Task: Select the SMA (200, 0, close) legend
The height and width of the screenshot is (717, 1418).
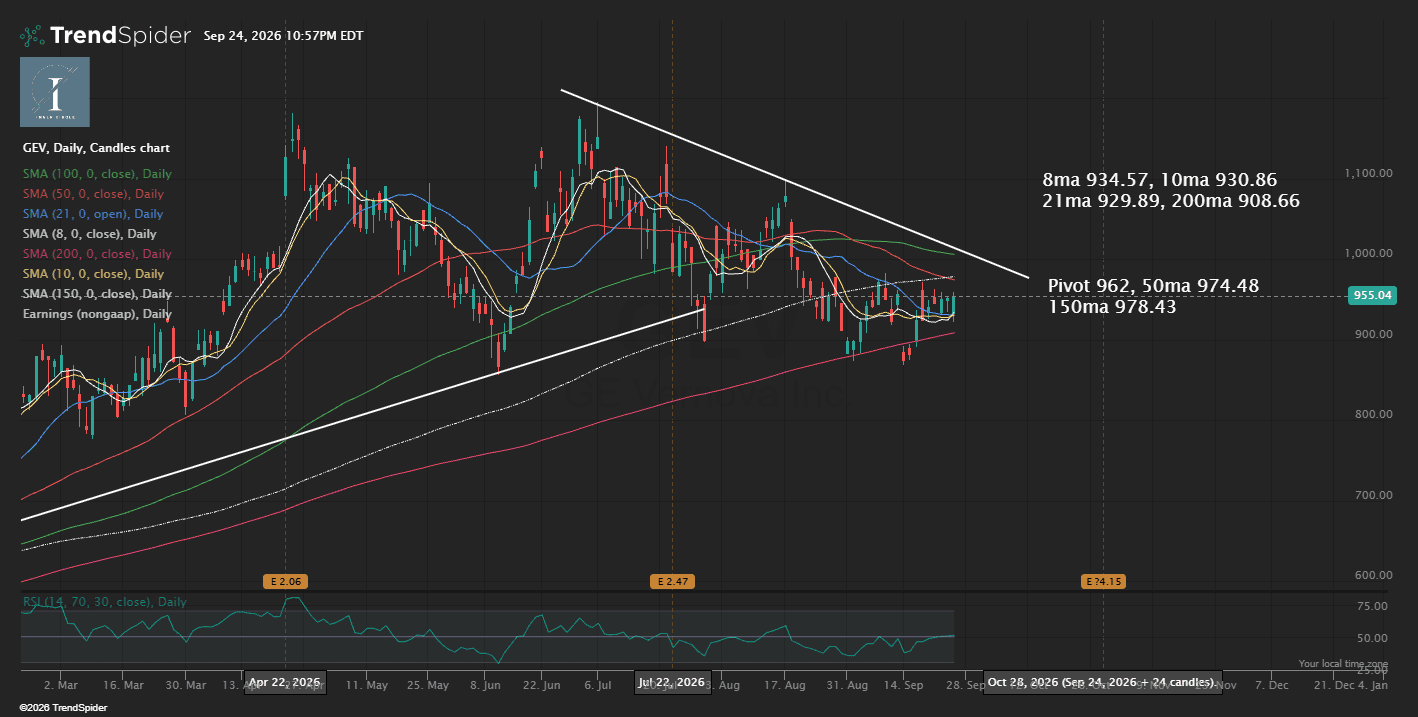Action: click(x=97, y=254)
